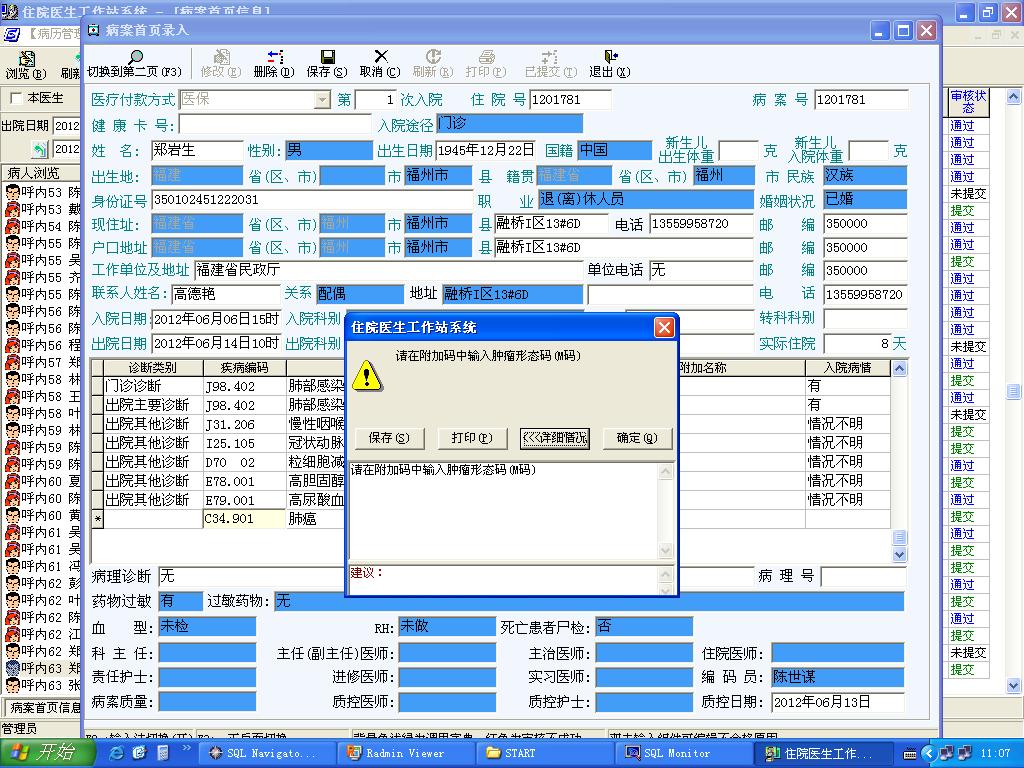
Task: Select patient icon for row 呼内53 first
Action: (x=12, y=192)
